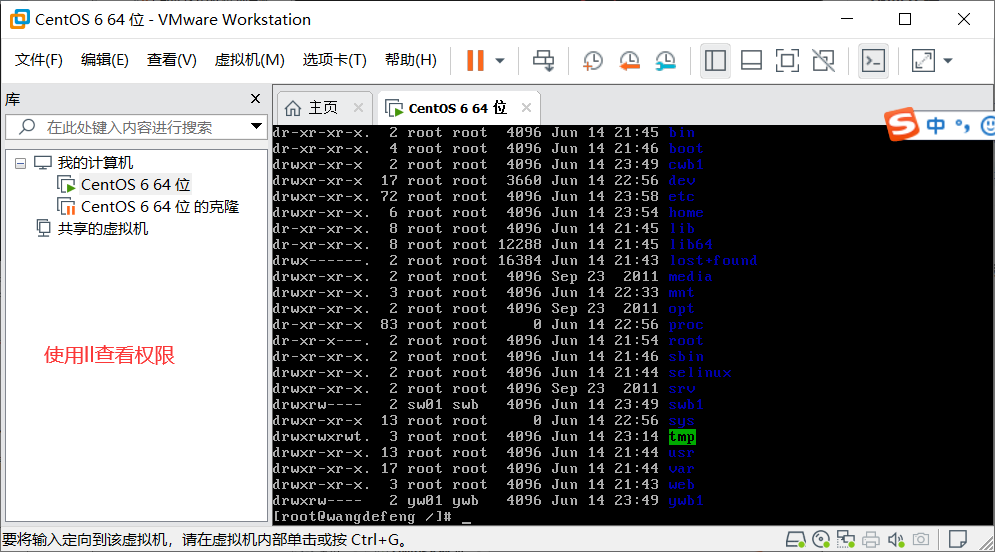Send Ctrl+Alt+Del to the virtual machine
Image resolution: width=995 pixels, height=552 pixels.
pyautogui.click(x=543, y=61)
